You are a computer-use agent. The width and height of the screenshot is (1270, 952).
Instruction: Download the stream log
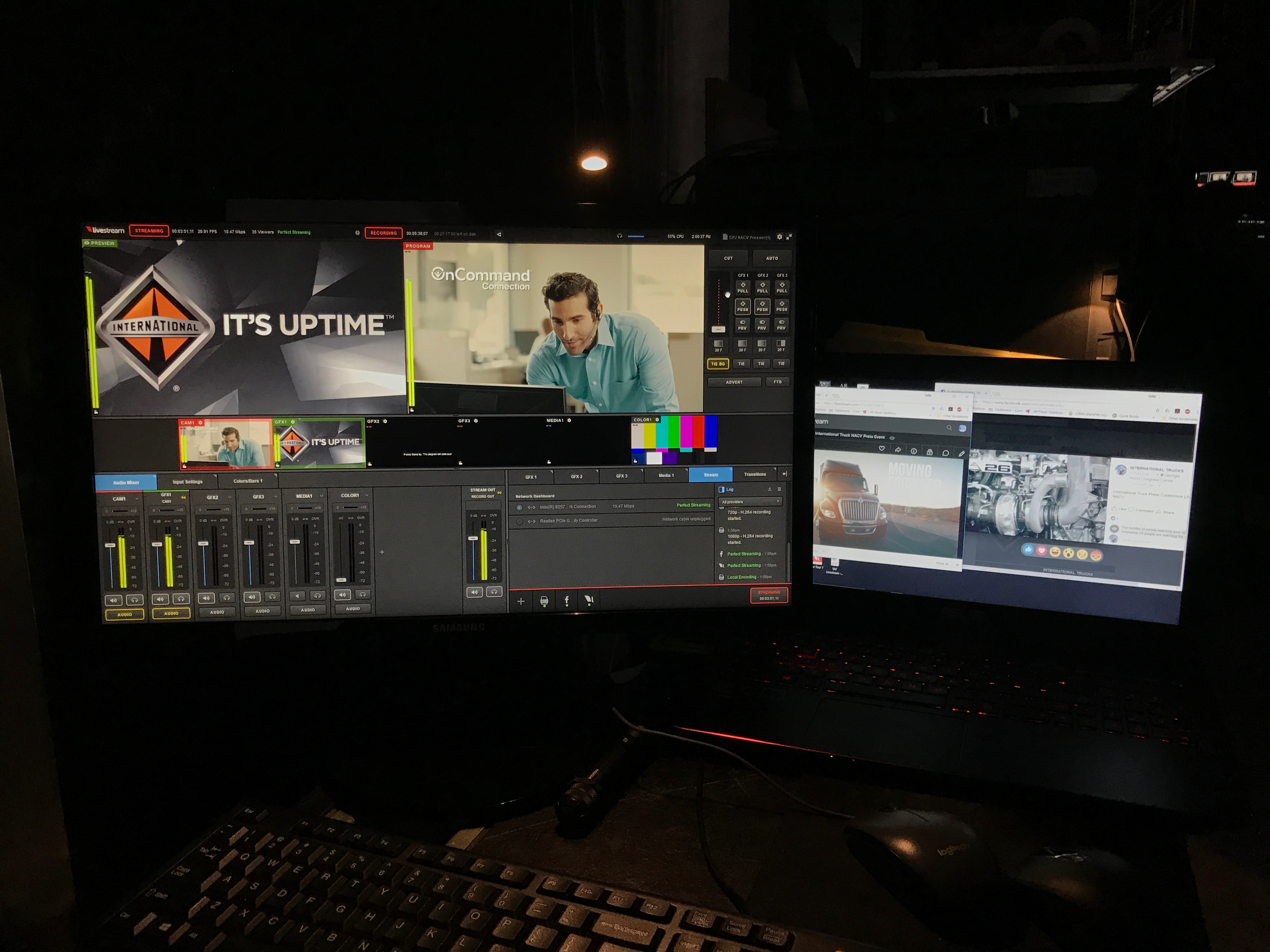point(769,489)
